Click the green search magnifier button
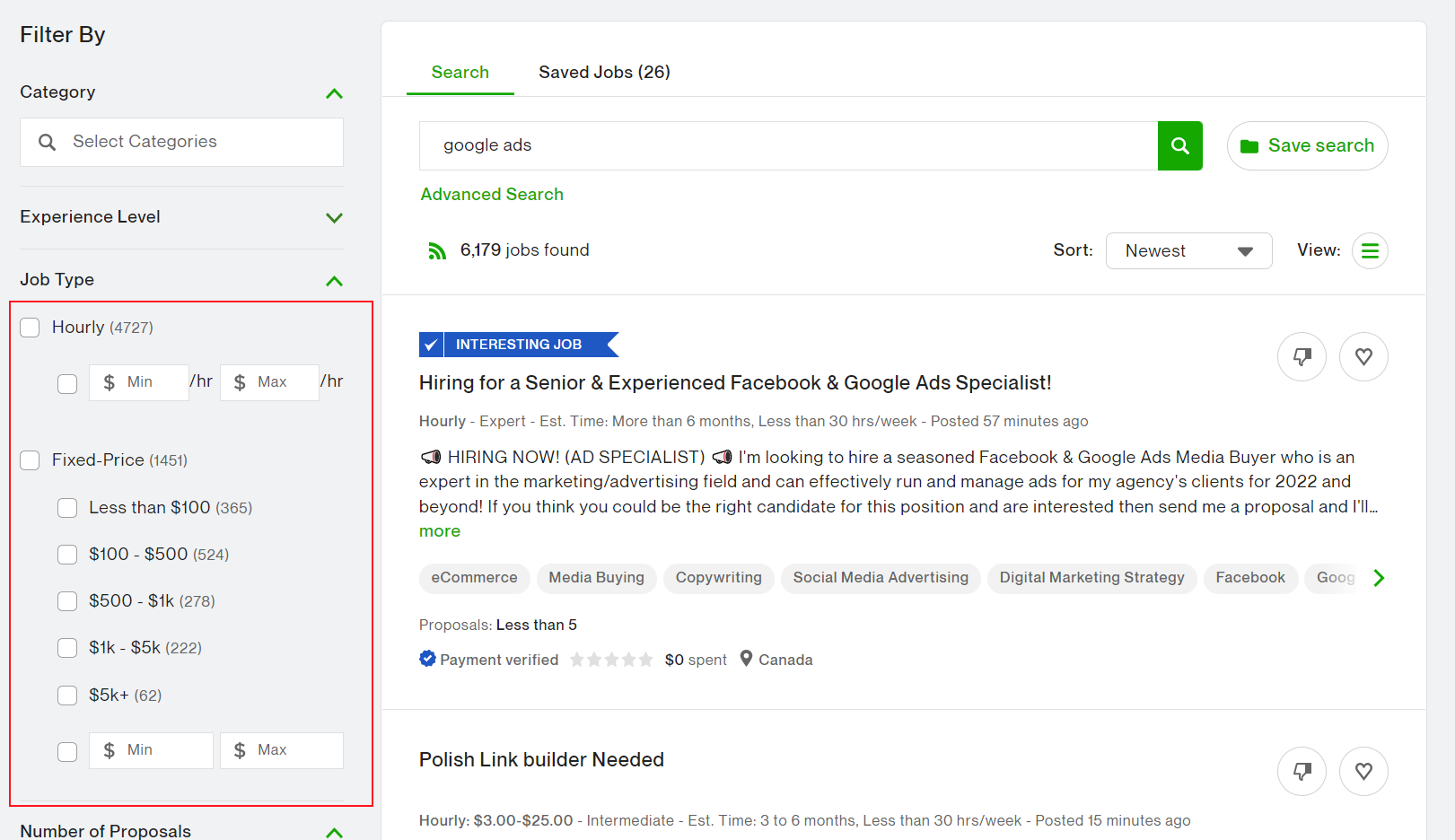This screenshot has height=840, width=1455. pyautogui.click(x=1179, y=145)
